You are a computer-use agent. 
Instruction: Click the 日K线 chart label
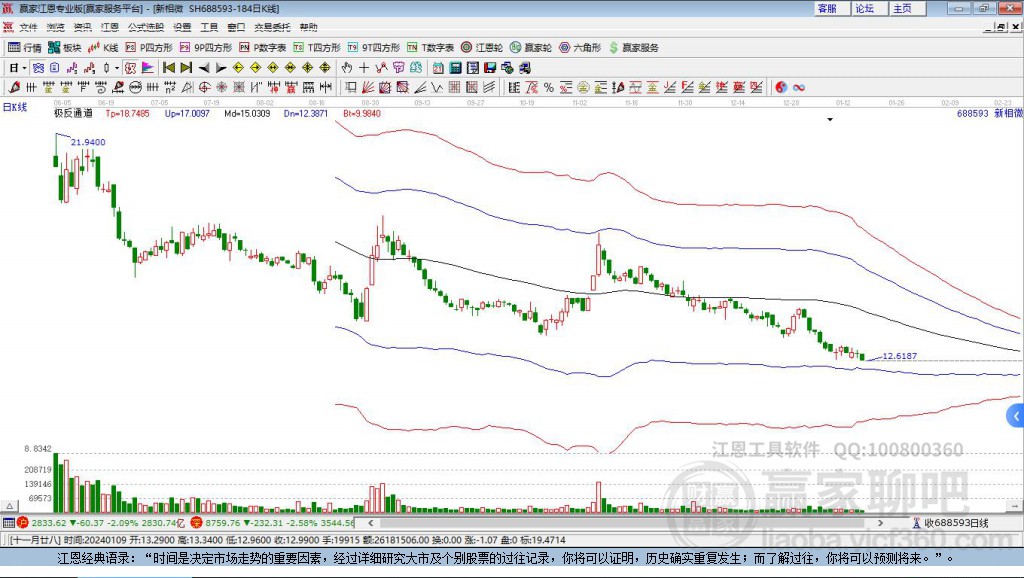pyautogui.click(x=15, y=107)
